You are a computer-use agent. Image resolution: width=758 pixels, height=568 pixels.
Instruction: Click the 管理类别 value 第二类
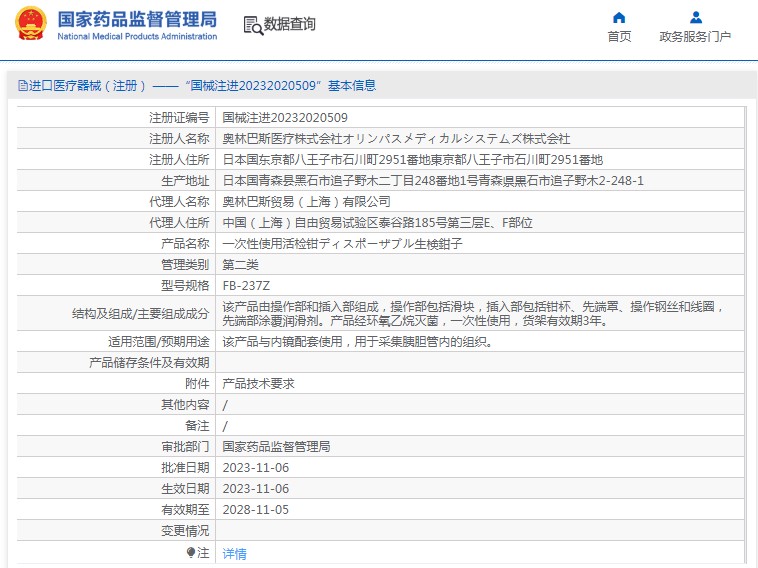[x=240, y=265]
